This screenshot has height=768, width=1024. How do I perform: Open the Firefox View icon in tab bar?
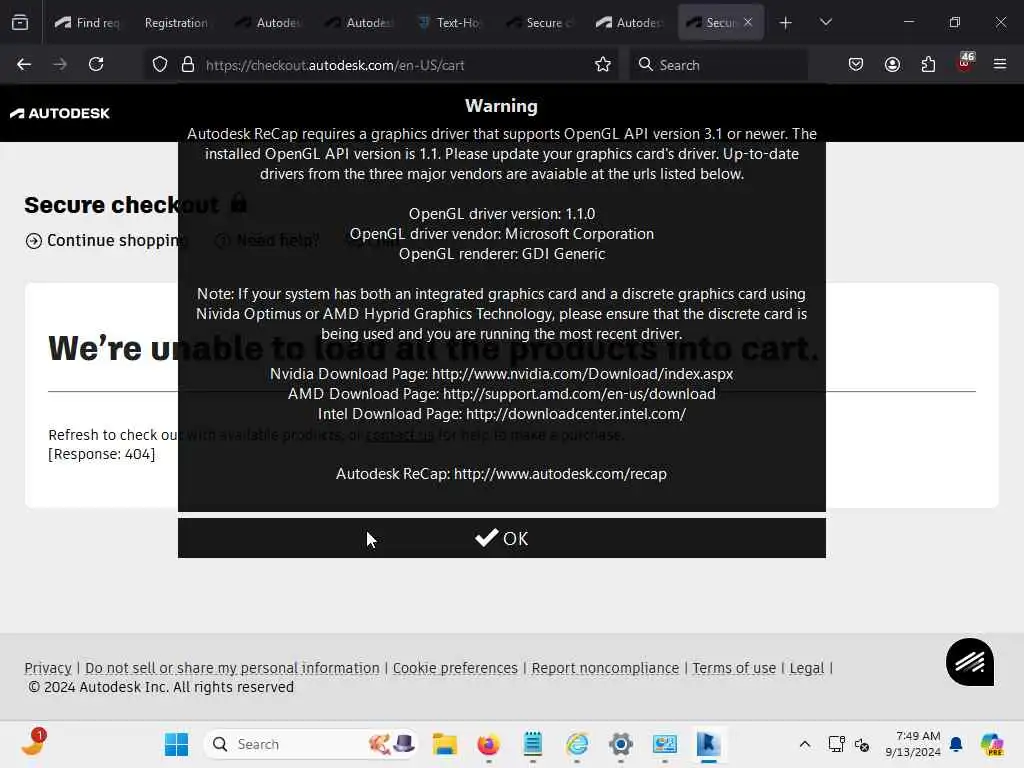tap(20, 22)
